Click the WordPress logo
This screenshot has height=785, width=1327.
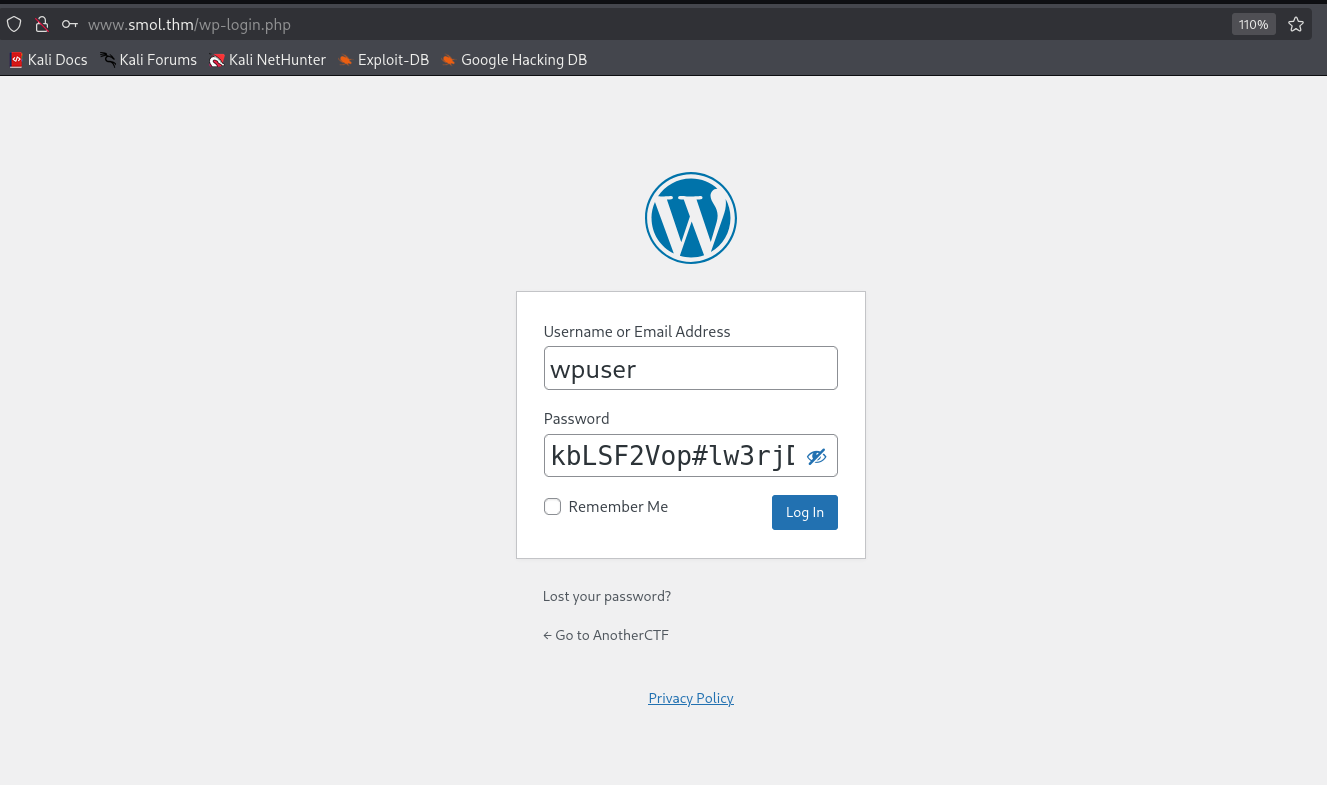pos(691,217)
